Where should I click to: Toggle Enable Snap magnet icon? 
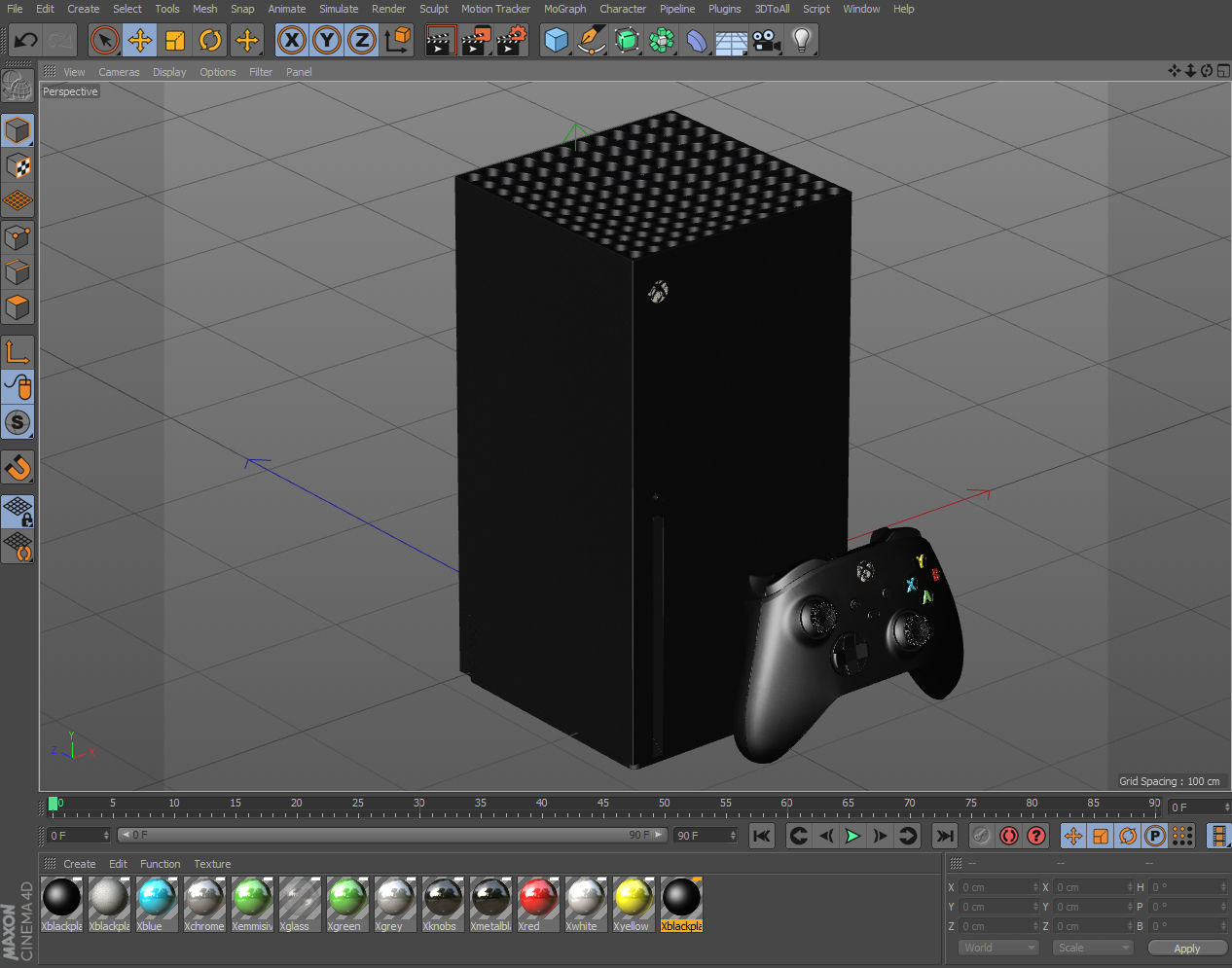coord(18,467)
